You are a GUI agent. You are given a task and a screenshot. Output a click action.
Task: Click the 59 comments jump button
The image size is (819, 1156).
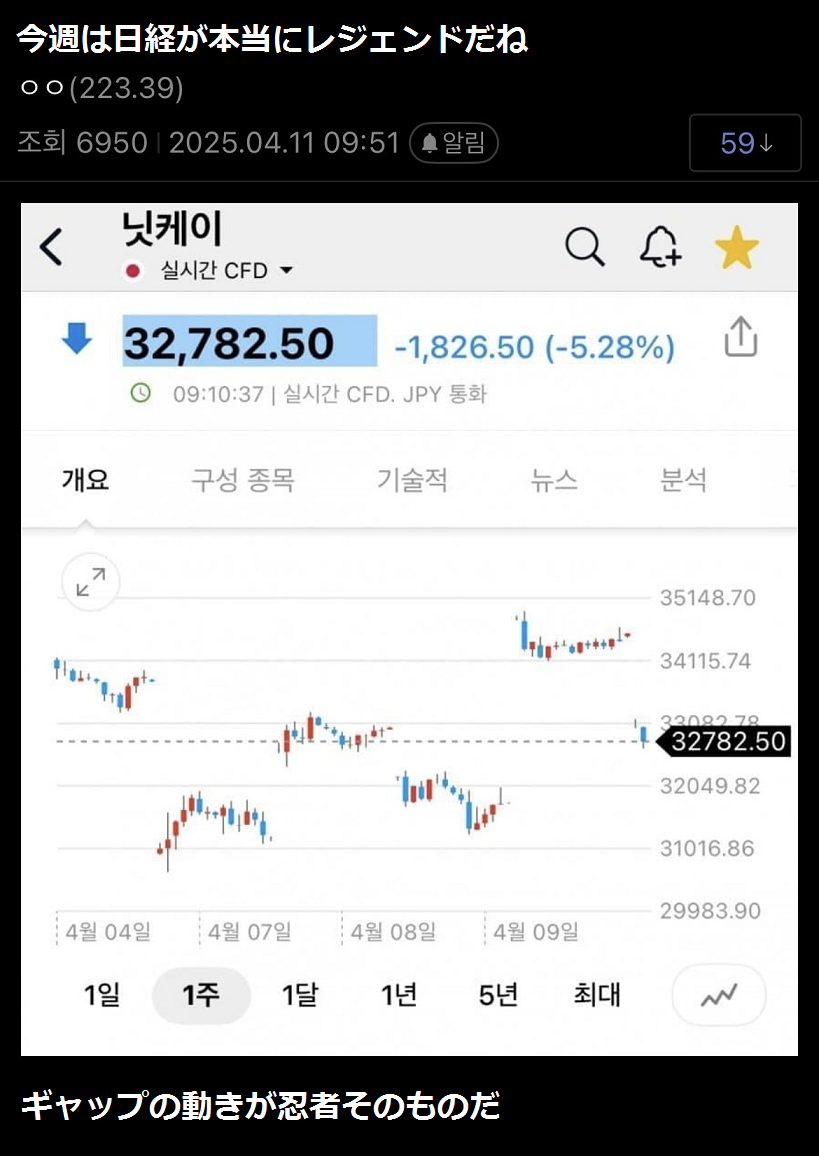745,143
